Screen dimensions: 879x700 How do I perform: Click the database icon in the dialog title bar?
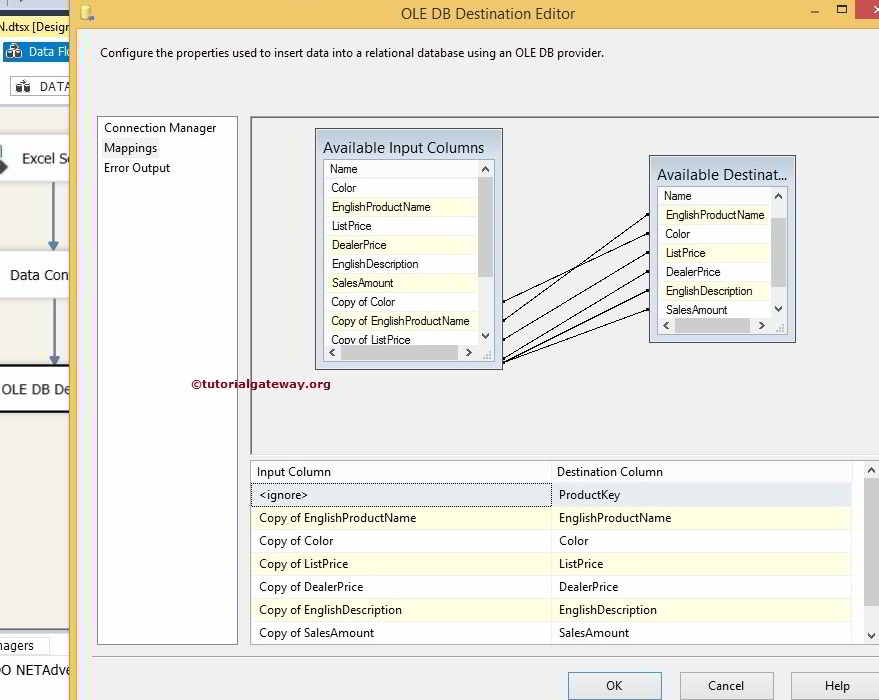pos(86,13)
